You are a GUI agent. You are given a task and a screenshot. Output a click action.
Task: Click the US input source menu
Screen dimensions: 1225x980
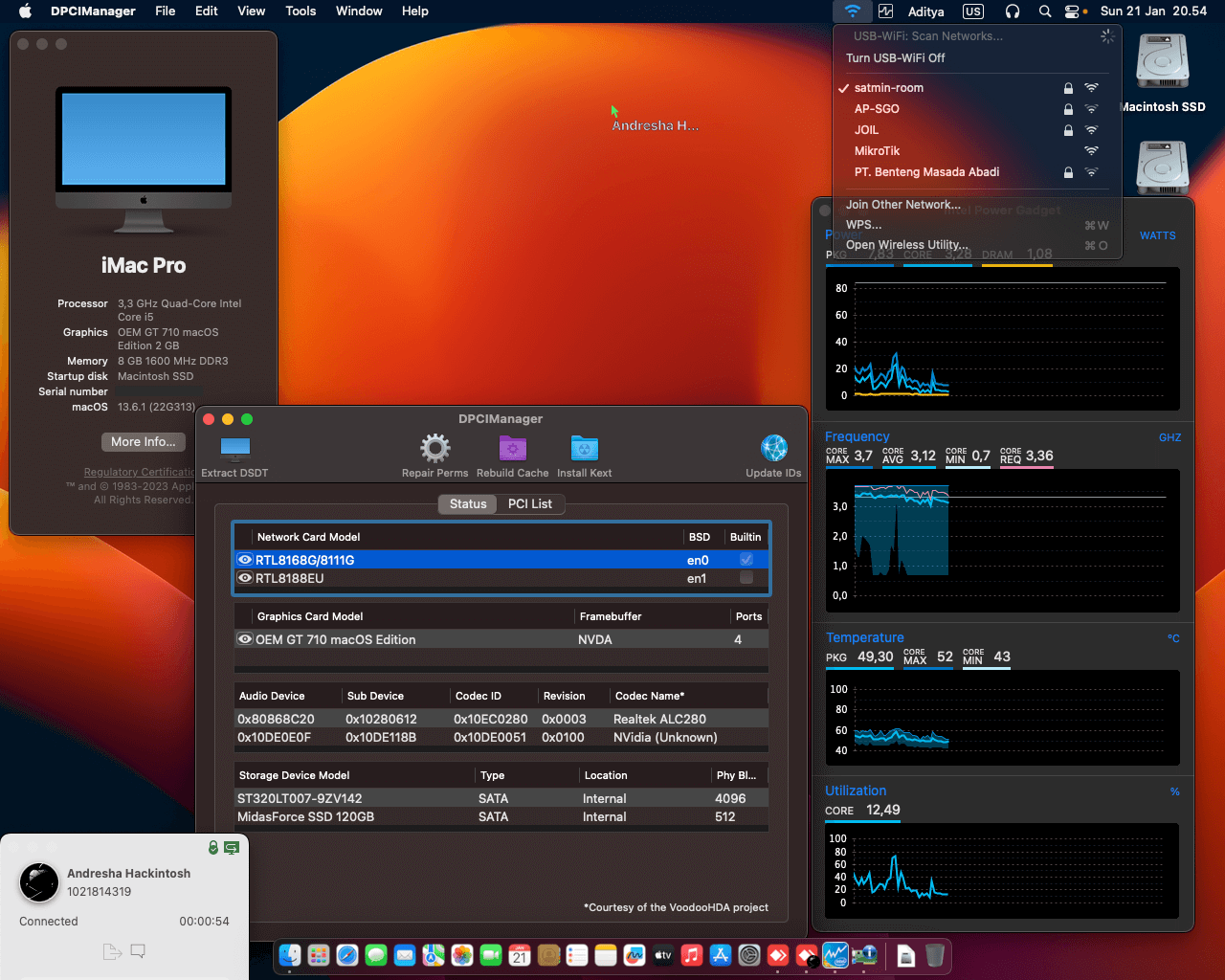973,11
